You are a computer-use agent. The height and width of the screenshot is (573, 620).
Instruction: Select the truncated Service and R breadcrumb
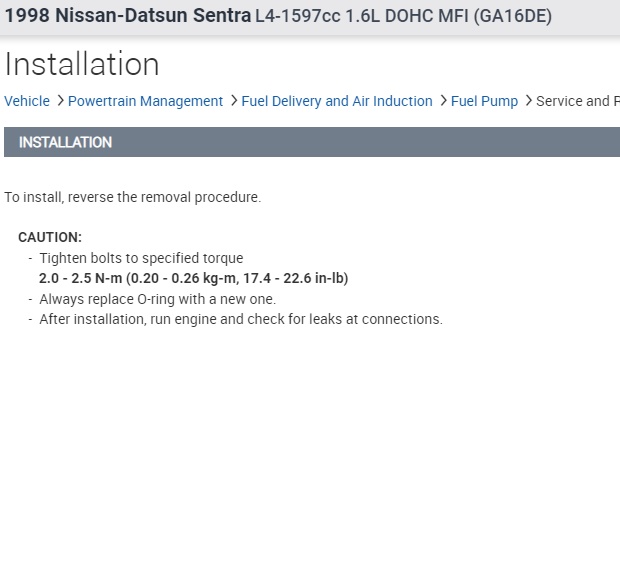(577, 101)
